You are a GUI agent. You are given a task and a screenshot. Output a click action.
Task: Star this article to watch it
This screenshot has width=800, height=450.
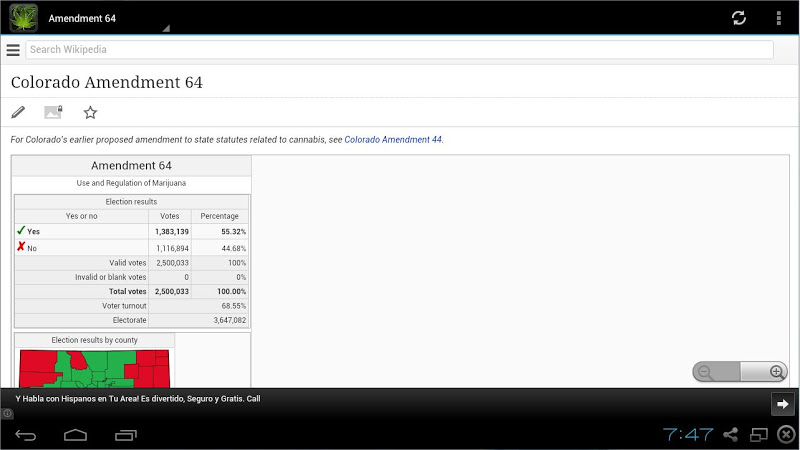(90, 112)
